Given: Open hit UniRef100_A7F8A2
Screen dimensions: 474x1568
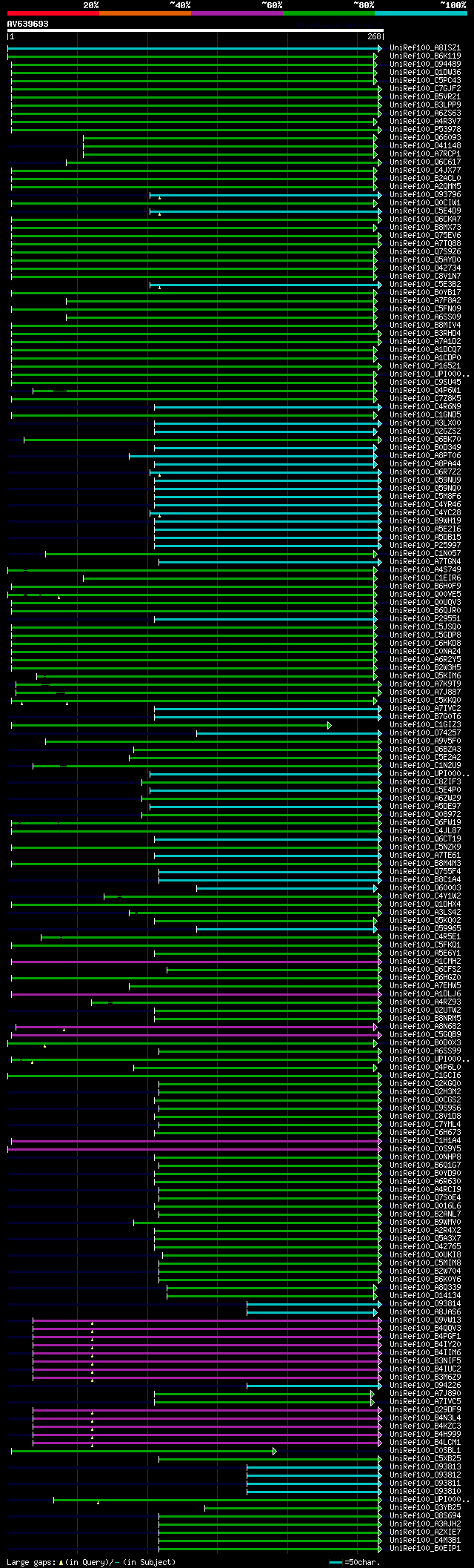Looking at the screenshot, I should point(425,301).
